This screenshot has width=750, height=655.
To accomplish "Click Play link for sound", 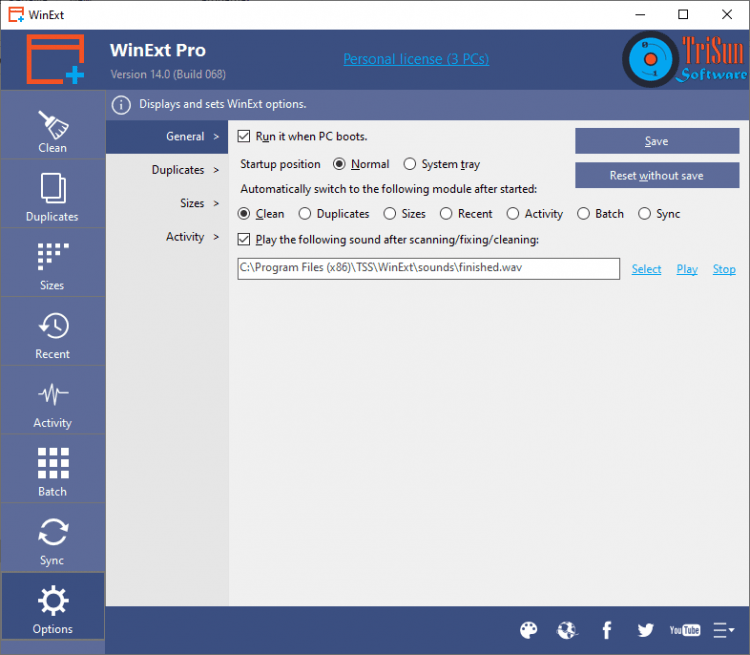I will (x=687, y=269).
